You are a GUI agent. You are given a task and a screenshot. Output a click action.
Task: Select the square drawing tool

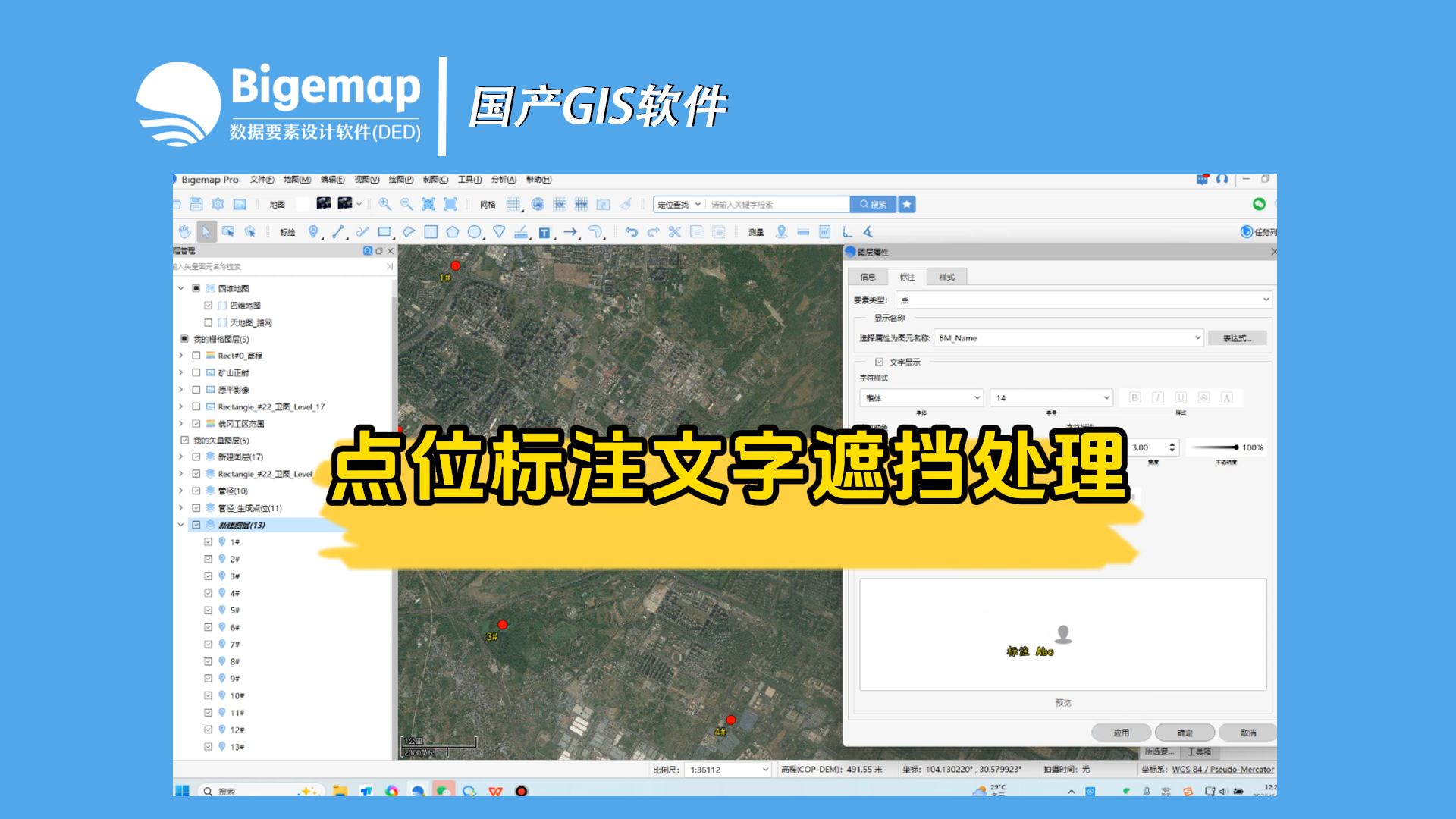(431, 232)
